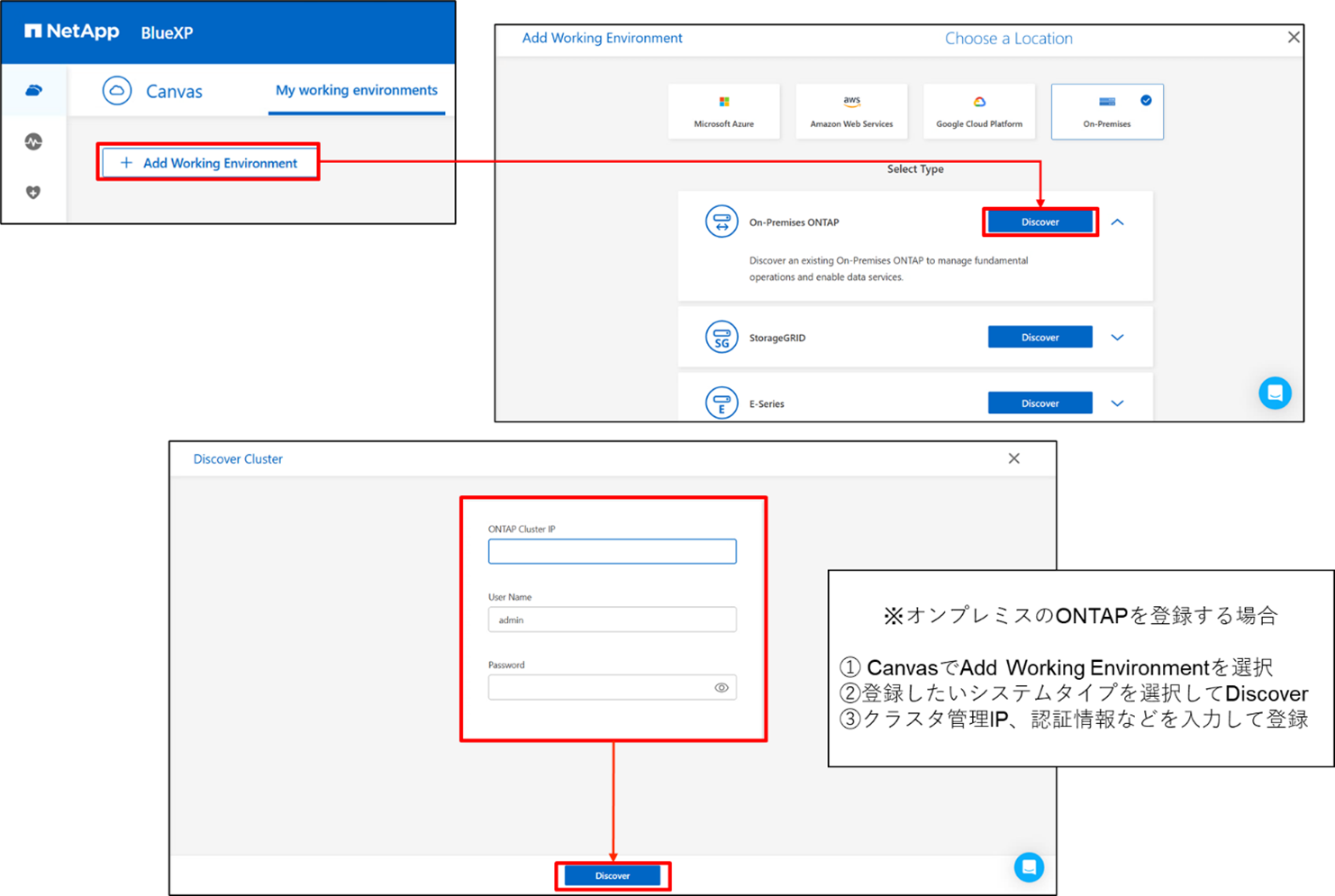The height and width of the screenshot is (896, 1335).
Task: Click the E-Series type icon
Action: (x=722, y=403)
